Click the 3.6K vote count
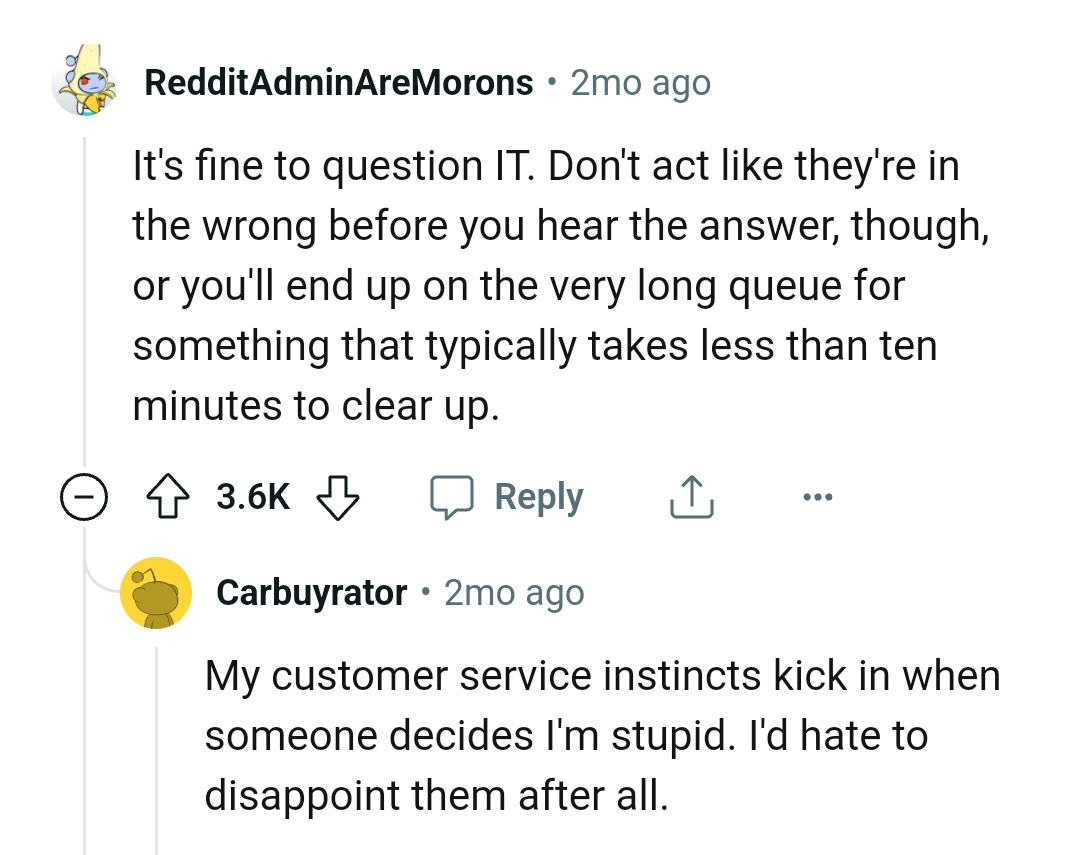This screenshot has width=1079, height=855. [251, 496]
